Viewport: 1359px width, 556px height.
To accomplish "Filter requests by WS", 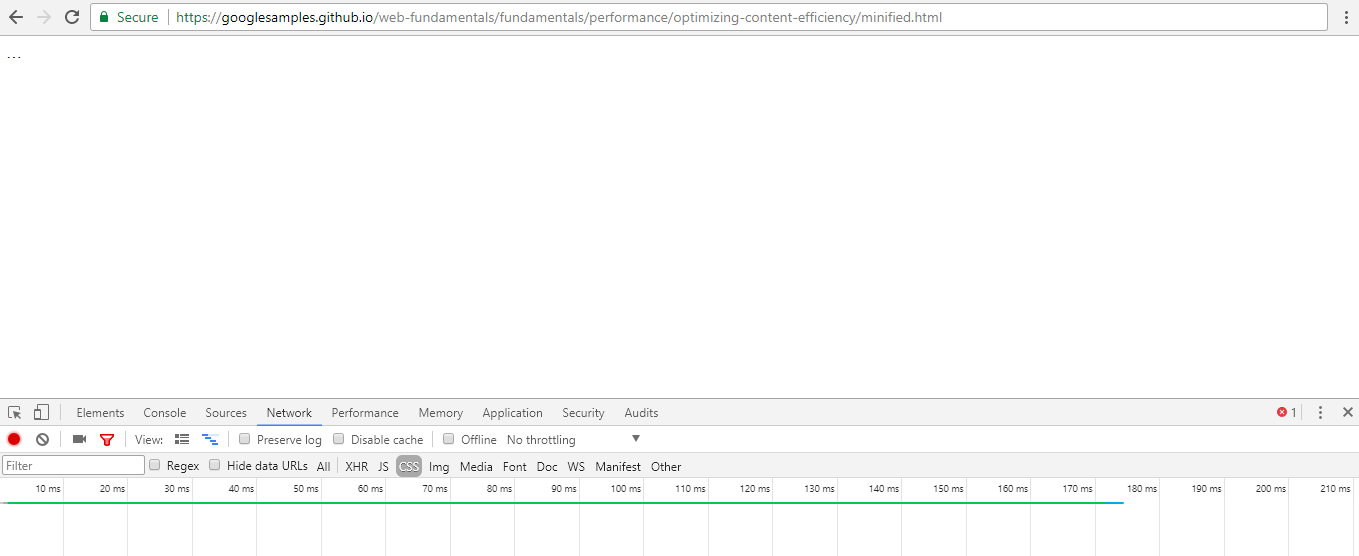I will click(x=576, y=466).
